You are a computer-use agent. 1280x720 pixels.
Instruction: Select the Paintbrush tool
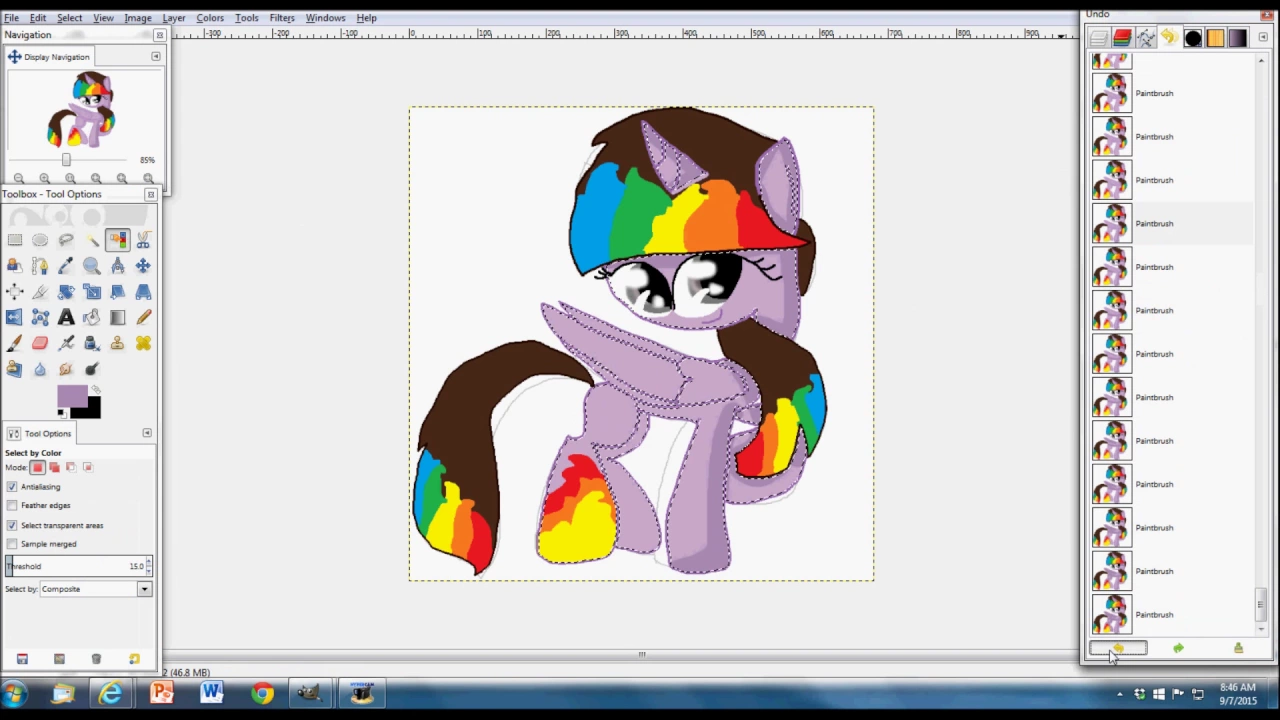click(x=15, y=344)
